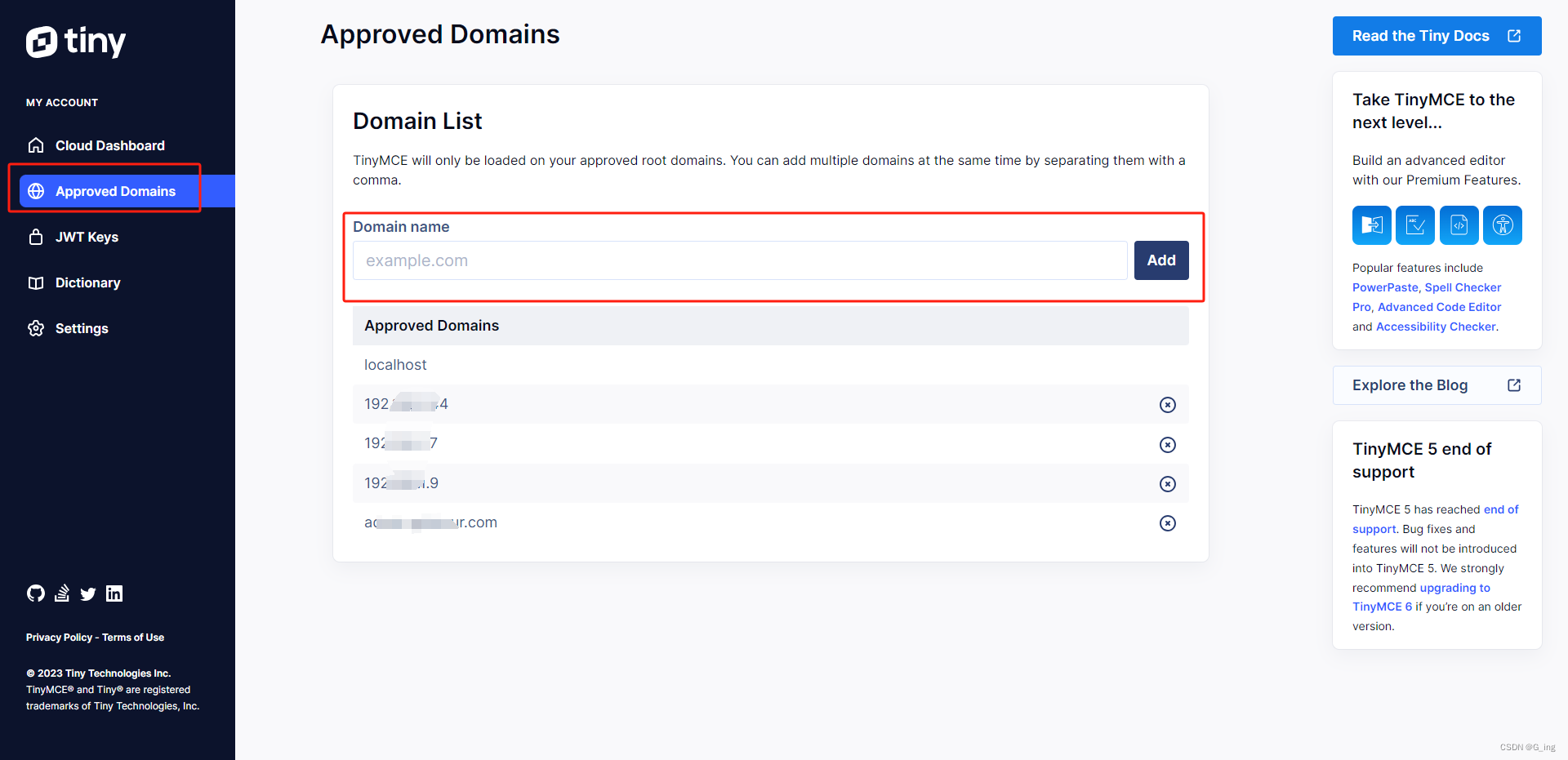Click the PowerPaste premium feature icon

click(x=1372, y=225)
